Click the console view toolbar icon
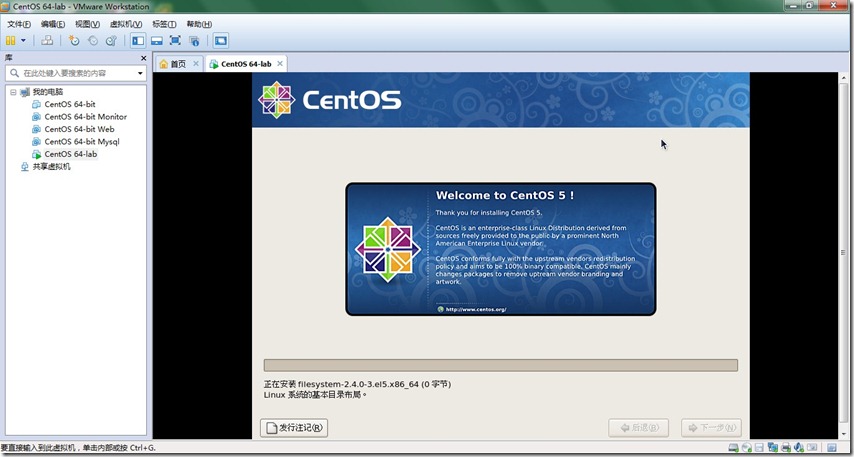The width and height of the screenshot is (854, 457). pos(221,40)
